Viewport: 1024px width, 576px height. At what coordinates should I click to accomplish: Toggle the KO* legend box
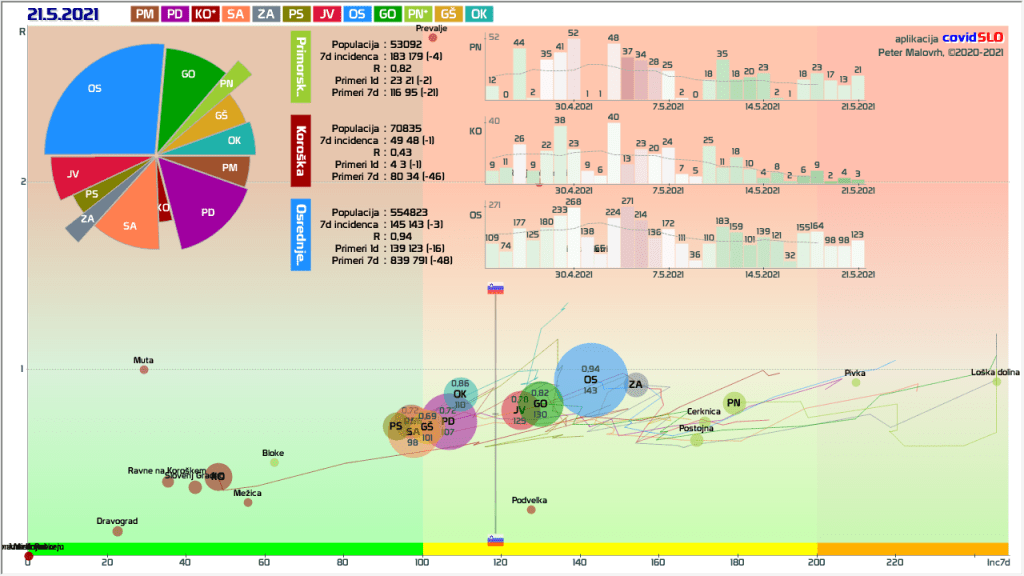(207, 14)
